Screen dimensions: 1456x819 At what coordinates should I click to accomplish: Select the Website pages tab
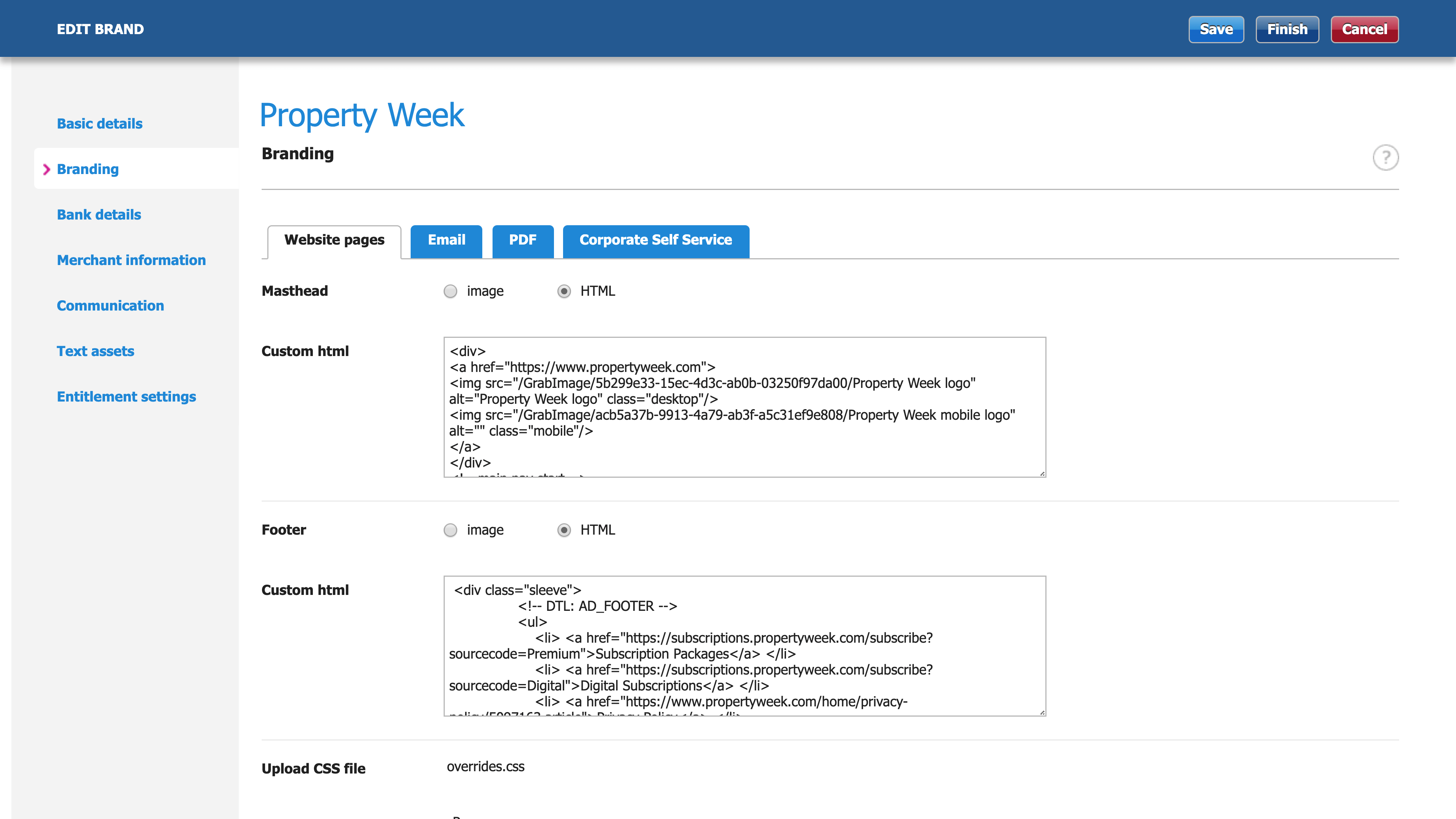[x=334, y=240]
